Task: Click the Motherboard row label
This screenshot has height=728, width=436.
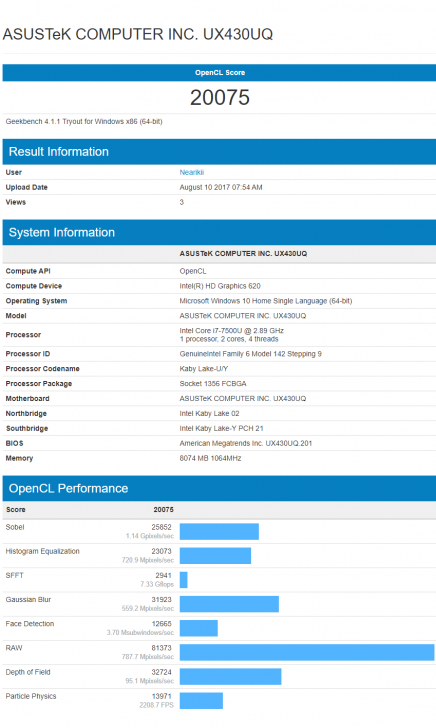Action: (x=27, y=398)
